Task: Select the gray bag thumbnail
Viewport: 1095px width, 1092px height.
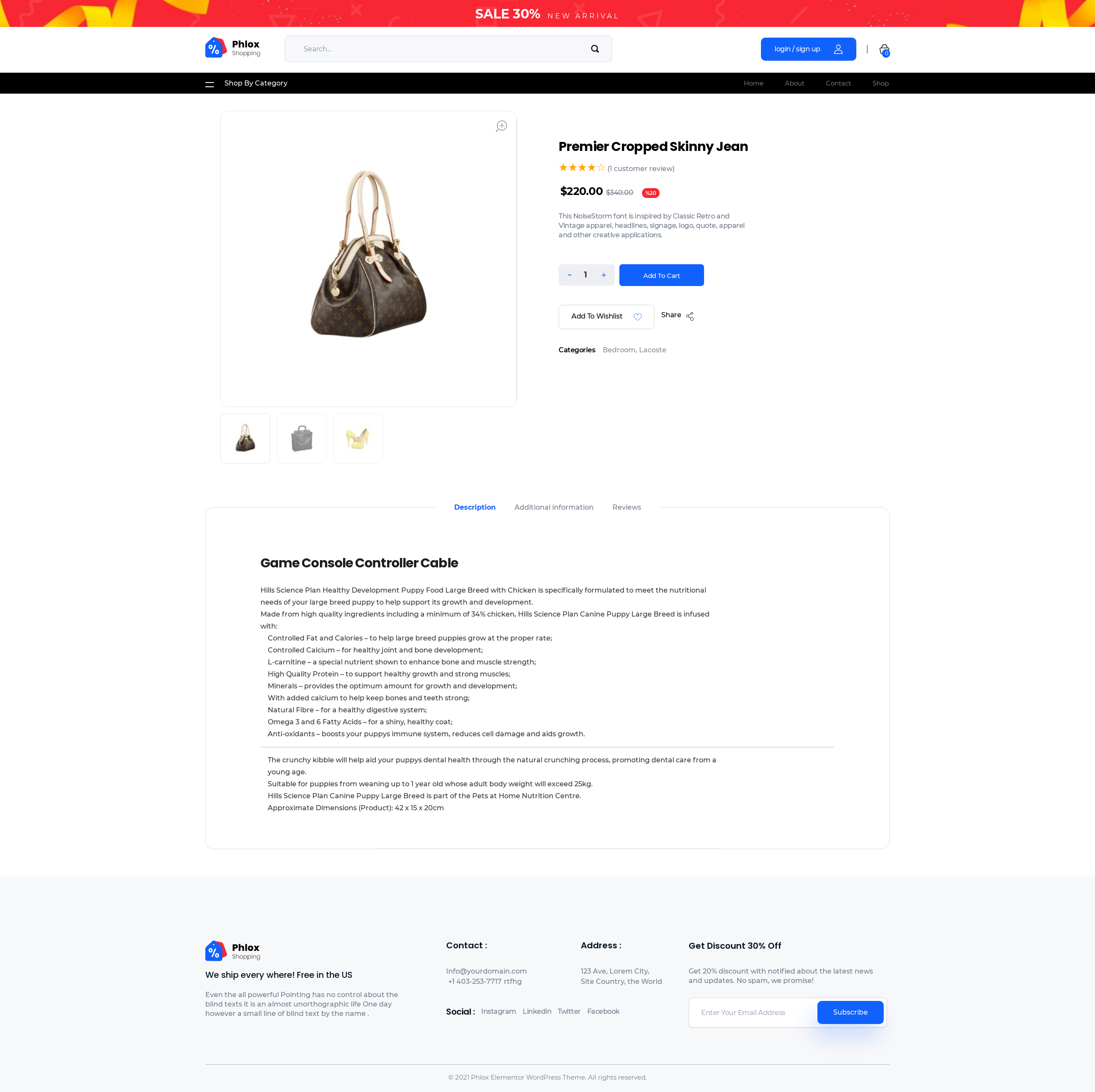Action: 302,438
